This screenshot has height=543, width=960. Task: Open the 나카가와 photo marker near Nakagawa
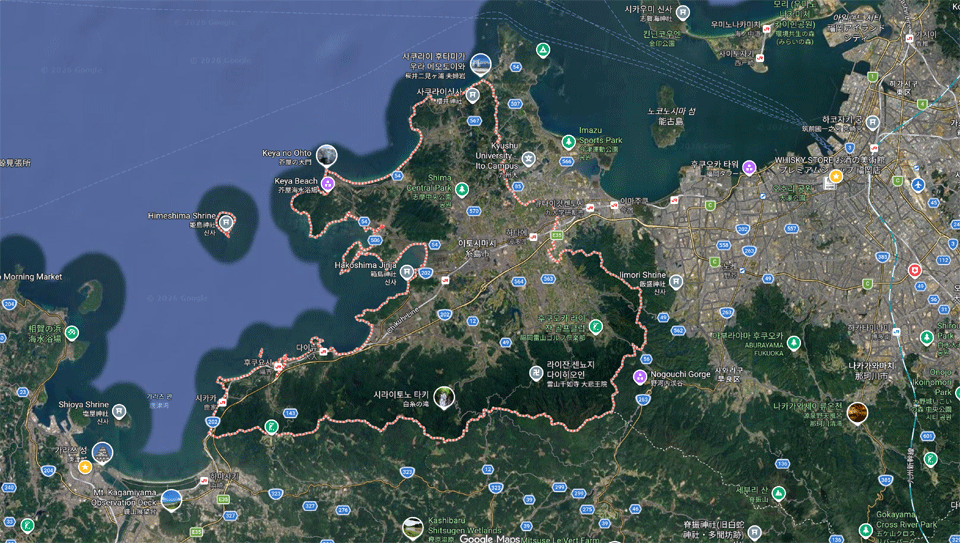click(857, 413)
